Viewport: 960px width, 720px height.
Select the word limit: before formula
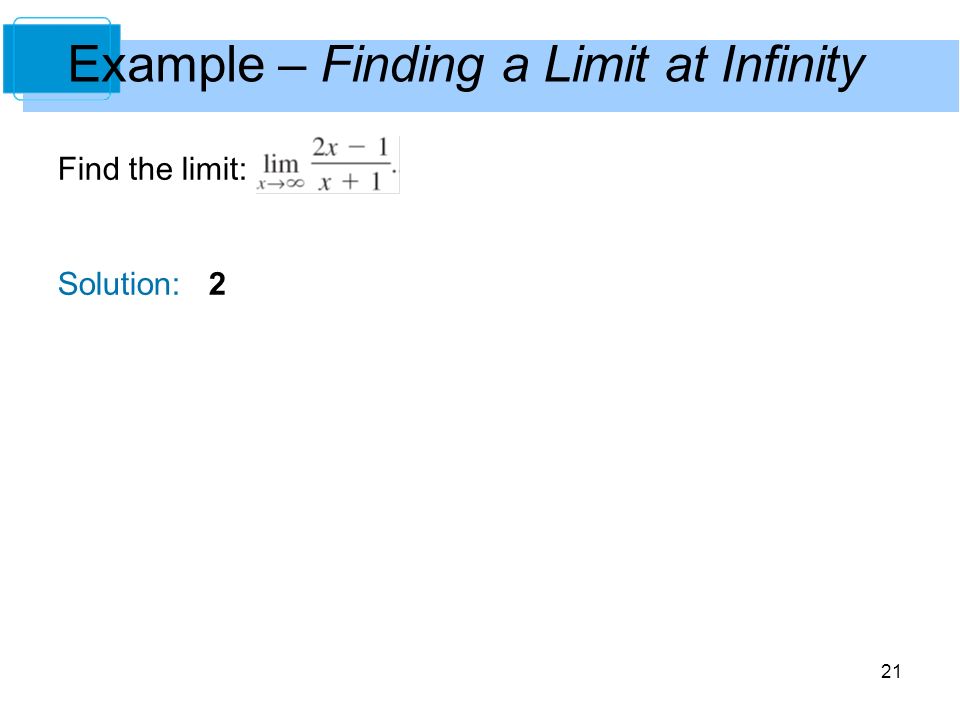(x=214, y=168)
